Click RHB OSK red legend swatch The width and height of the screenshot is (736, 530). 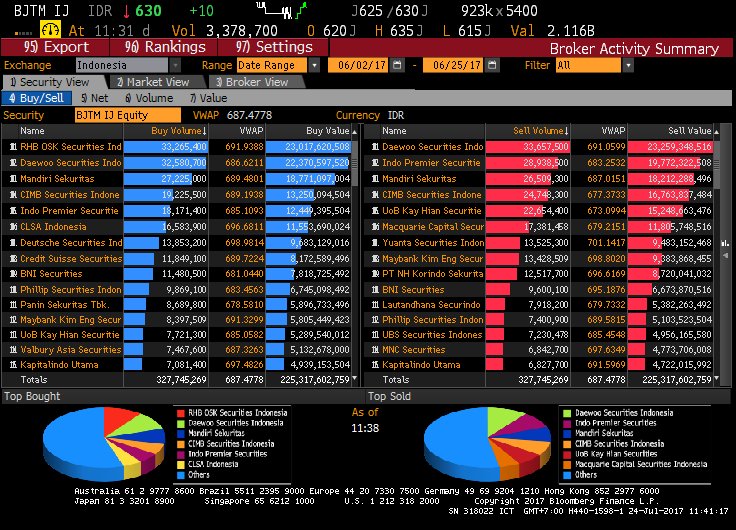tap(180, 412)
